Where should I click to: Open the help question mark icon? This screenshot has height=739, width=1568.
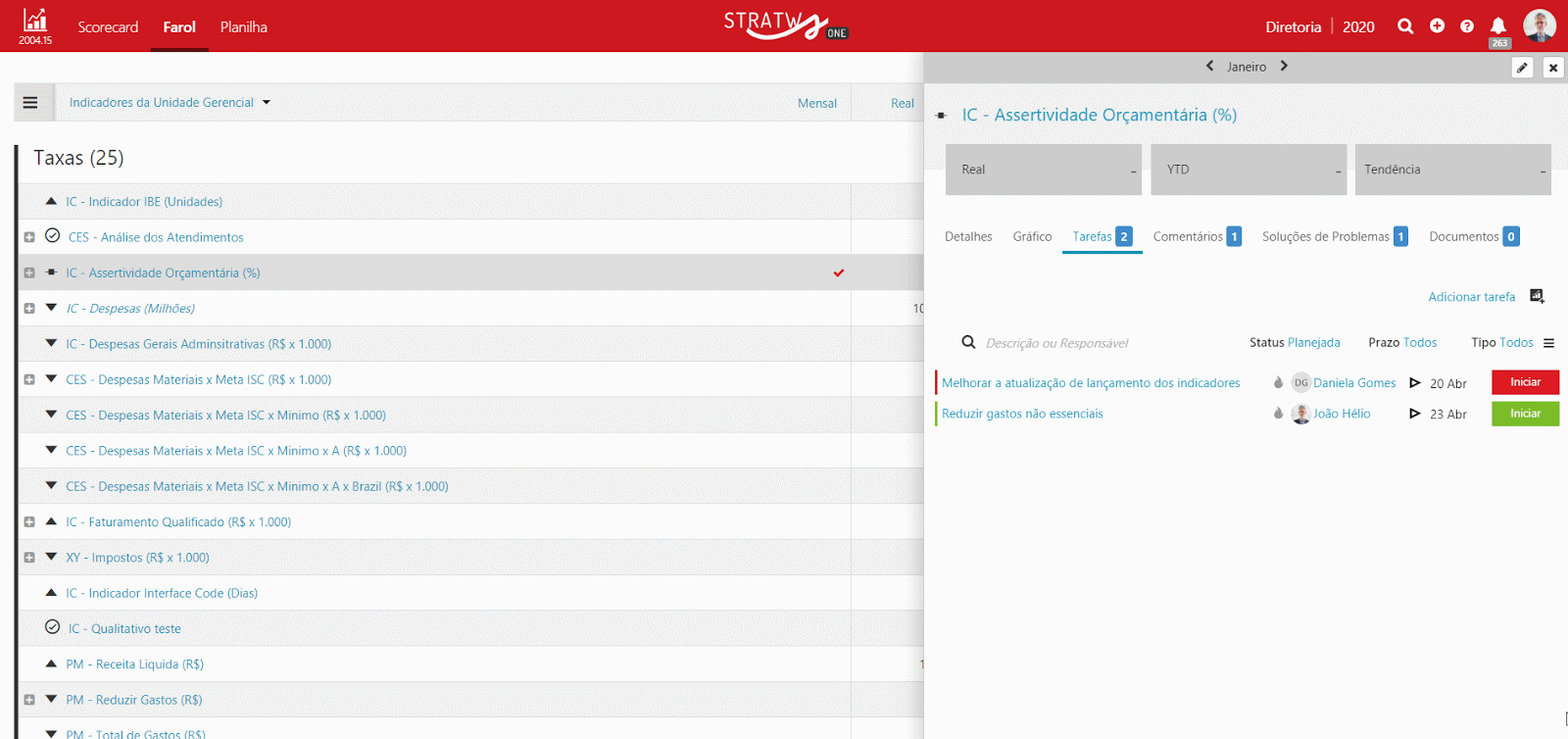pyautogui.click(x=1467, y=26)
